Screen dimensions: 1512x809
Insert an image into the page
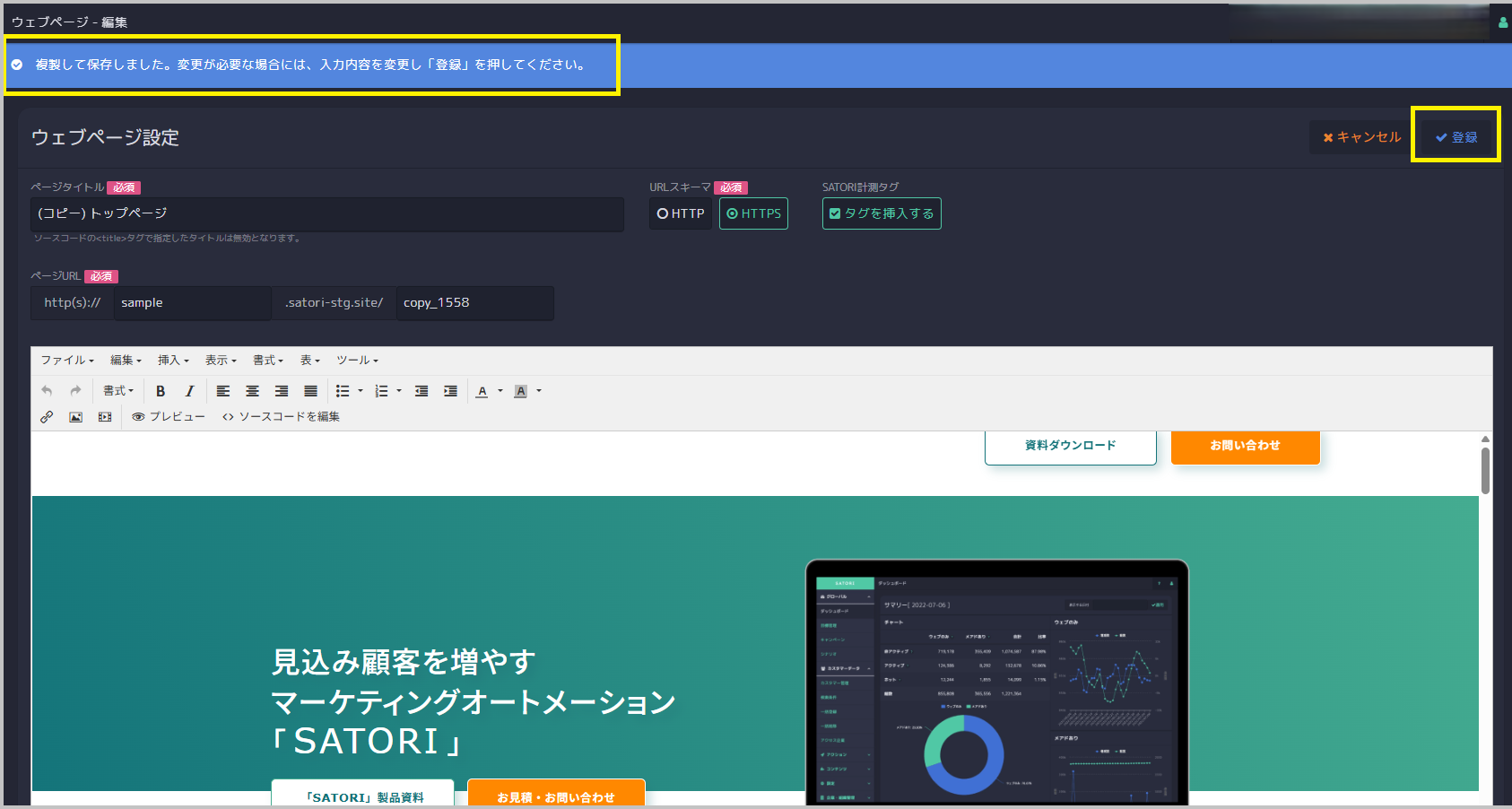(75, 417)
